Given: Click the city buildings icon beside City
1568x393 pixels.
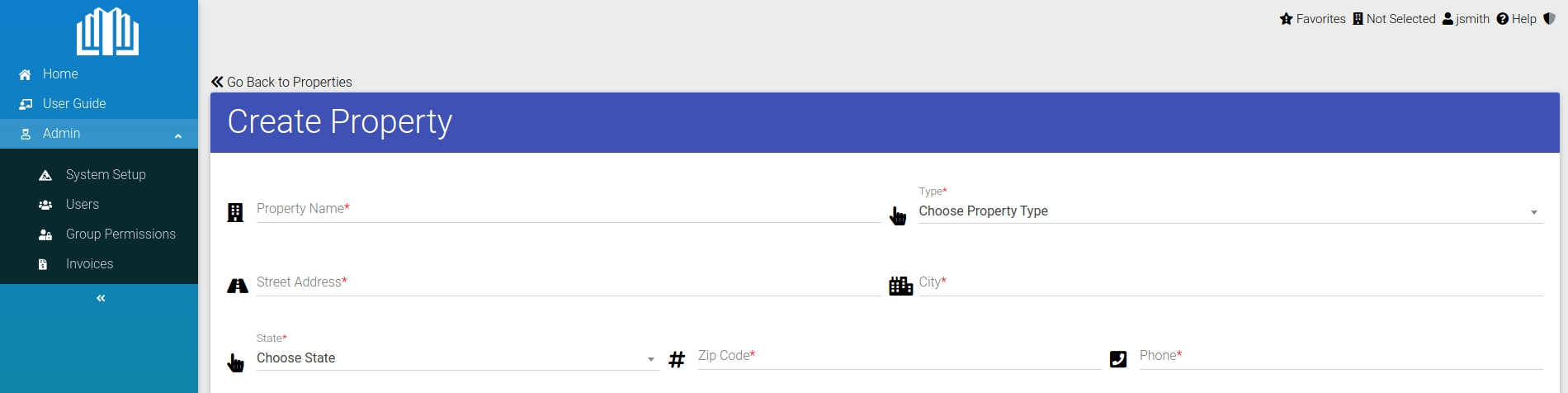Looking at the screenshot, I should pyautogui.click(x=900, y=286).
